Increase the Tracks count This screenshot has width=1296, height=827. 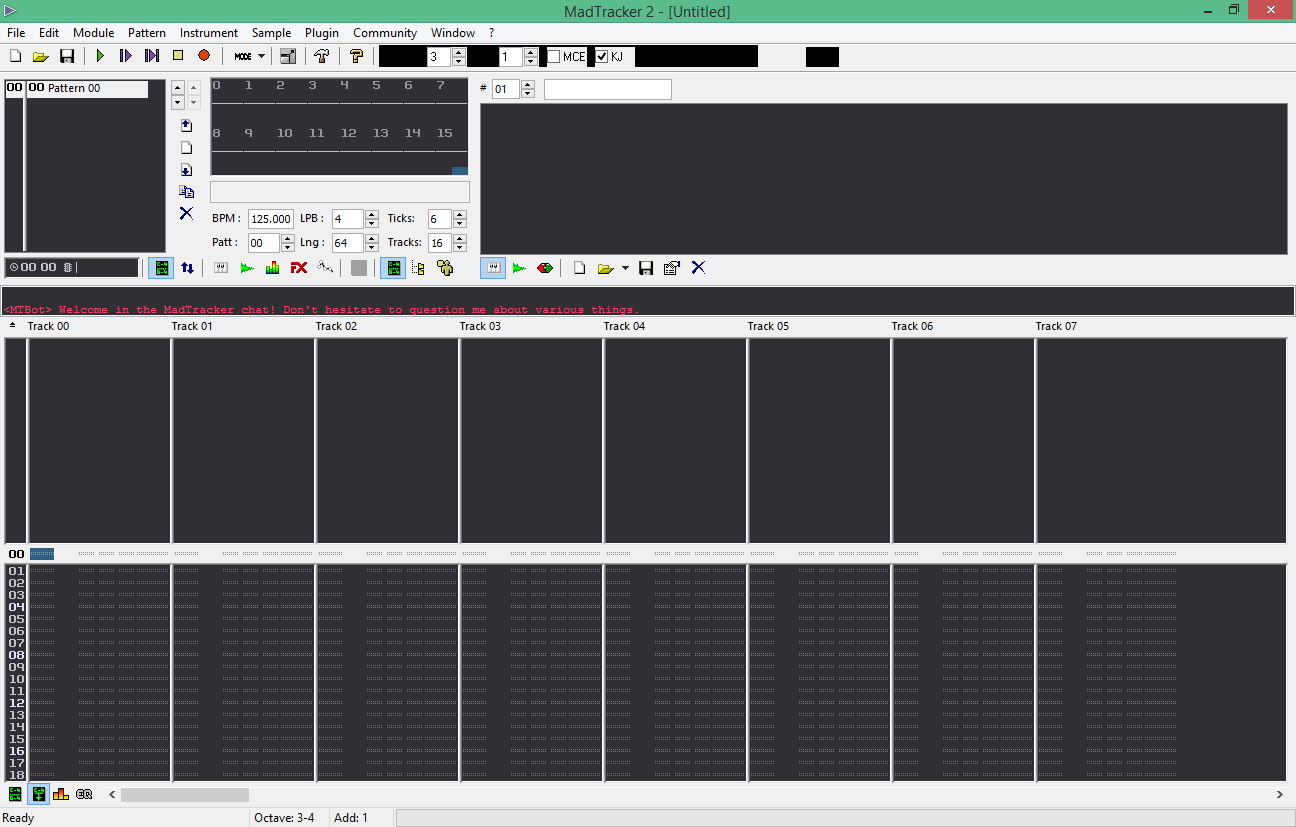460,238
